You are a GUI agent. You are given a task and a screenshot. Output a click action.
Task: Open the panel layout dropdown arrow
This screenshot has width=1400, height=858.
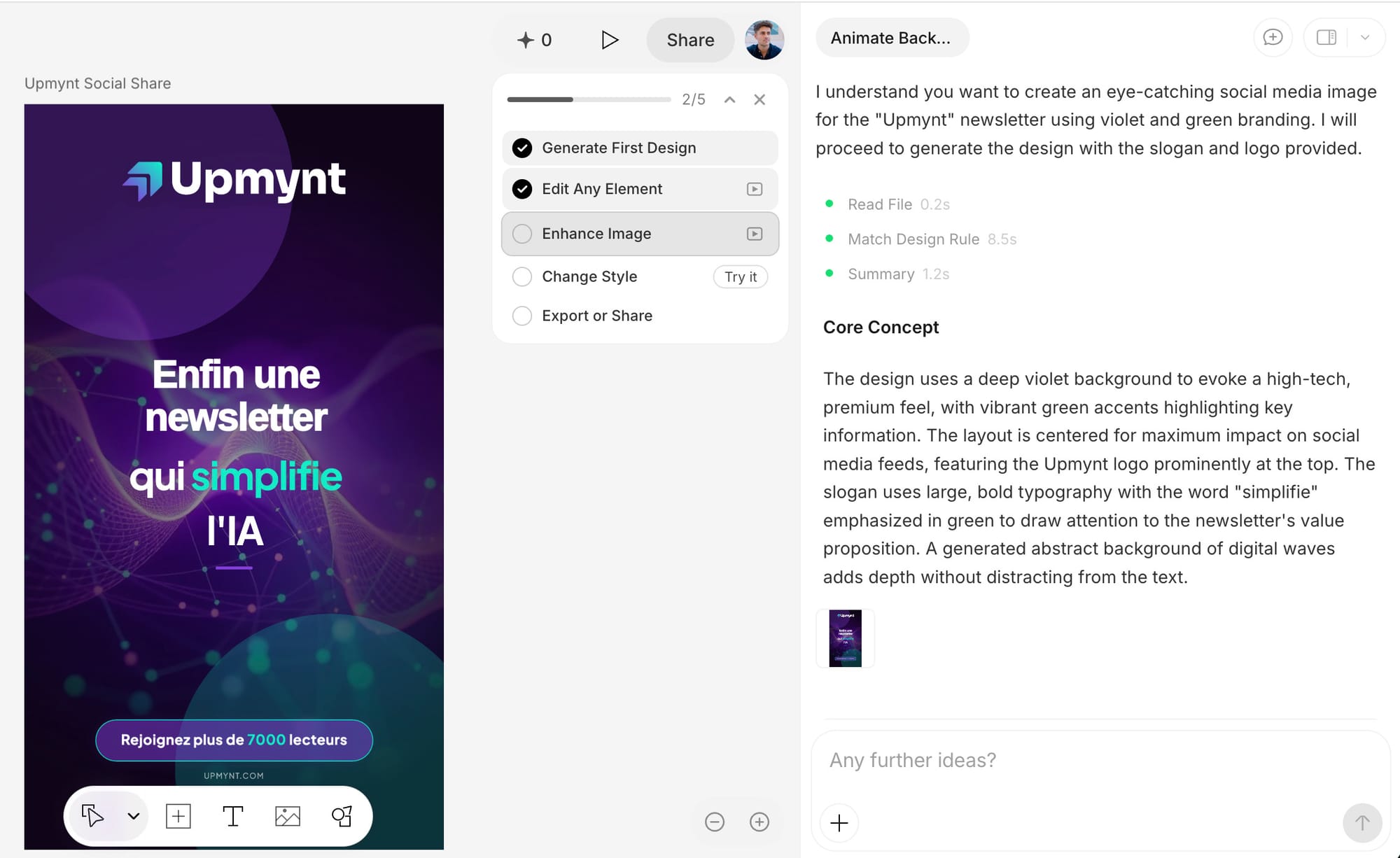tap(1364, 37)
